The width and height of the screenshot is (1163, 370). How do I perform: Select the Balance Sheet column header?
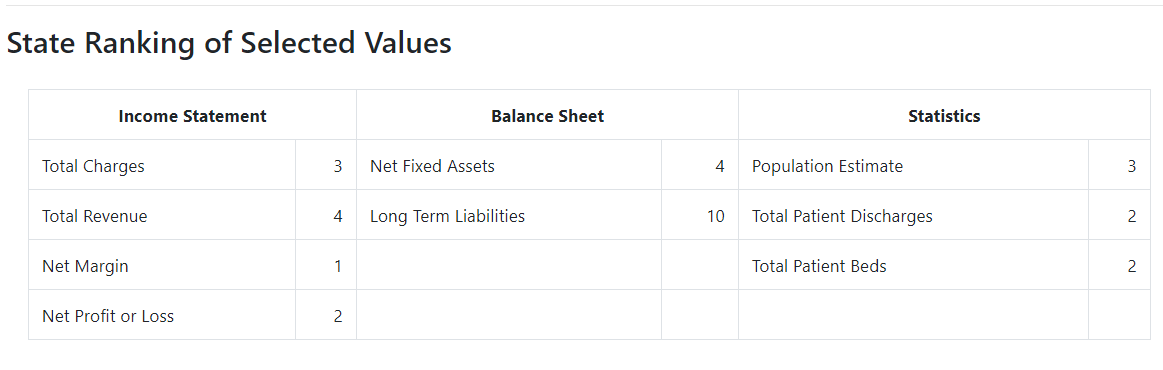click(x=547, y=116)
